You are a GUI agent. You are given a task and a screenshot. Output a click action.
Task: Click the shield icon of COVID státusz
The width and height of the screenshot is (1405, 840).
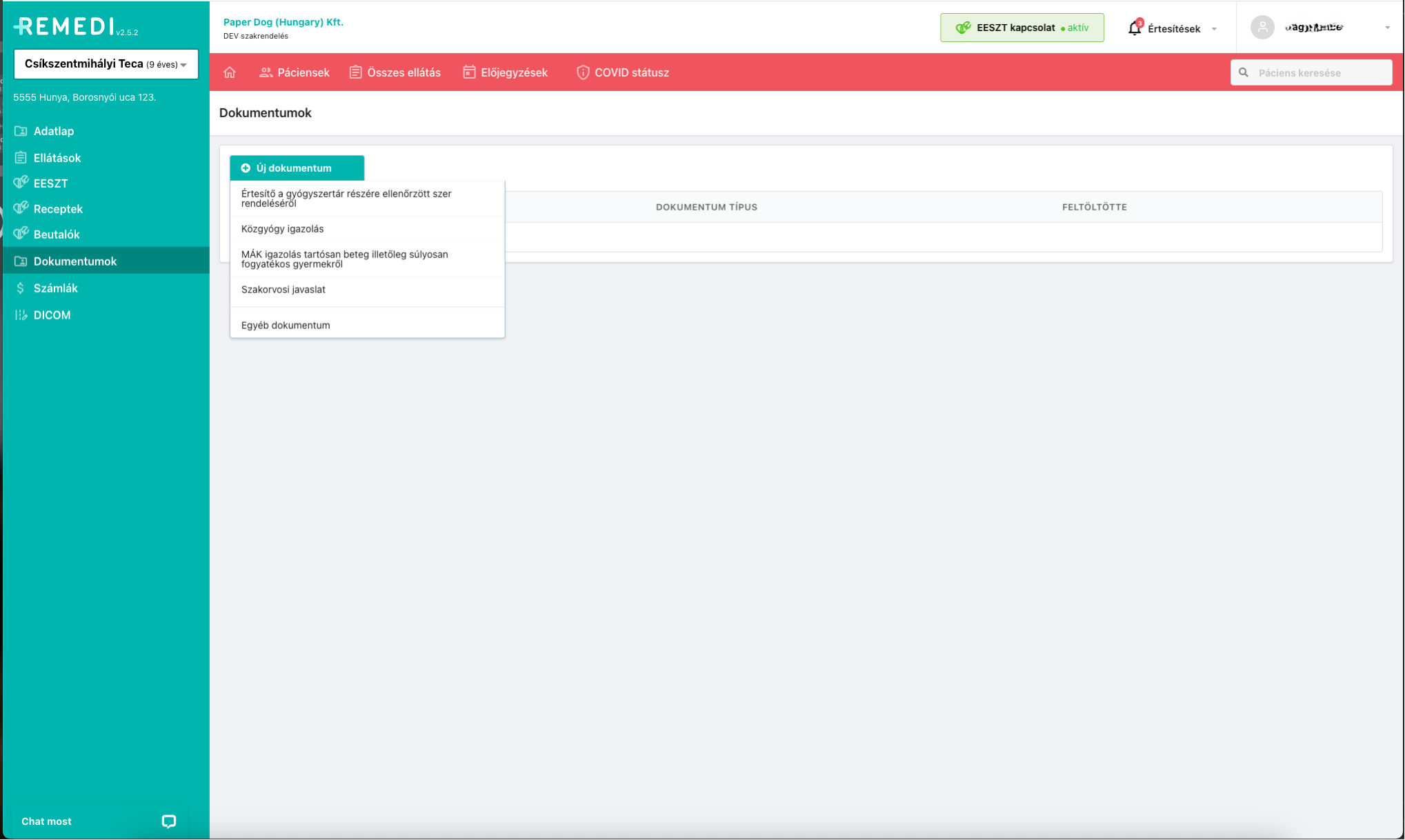[583, 72]
